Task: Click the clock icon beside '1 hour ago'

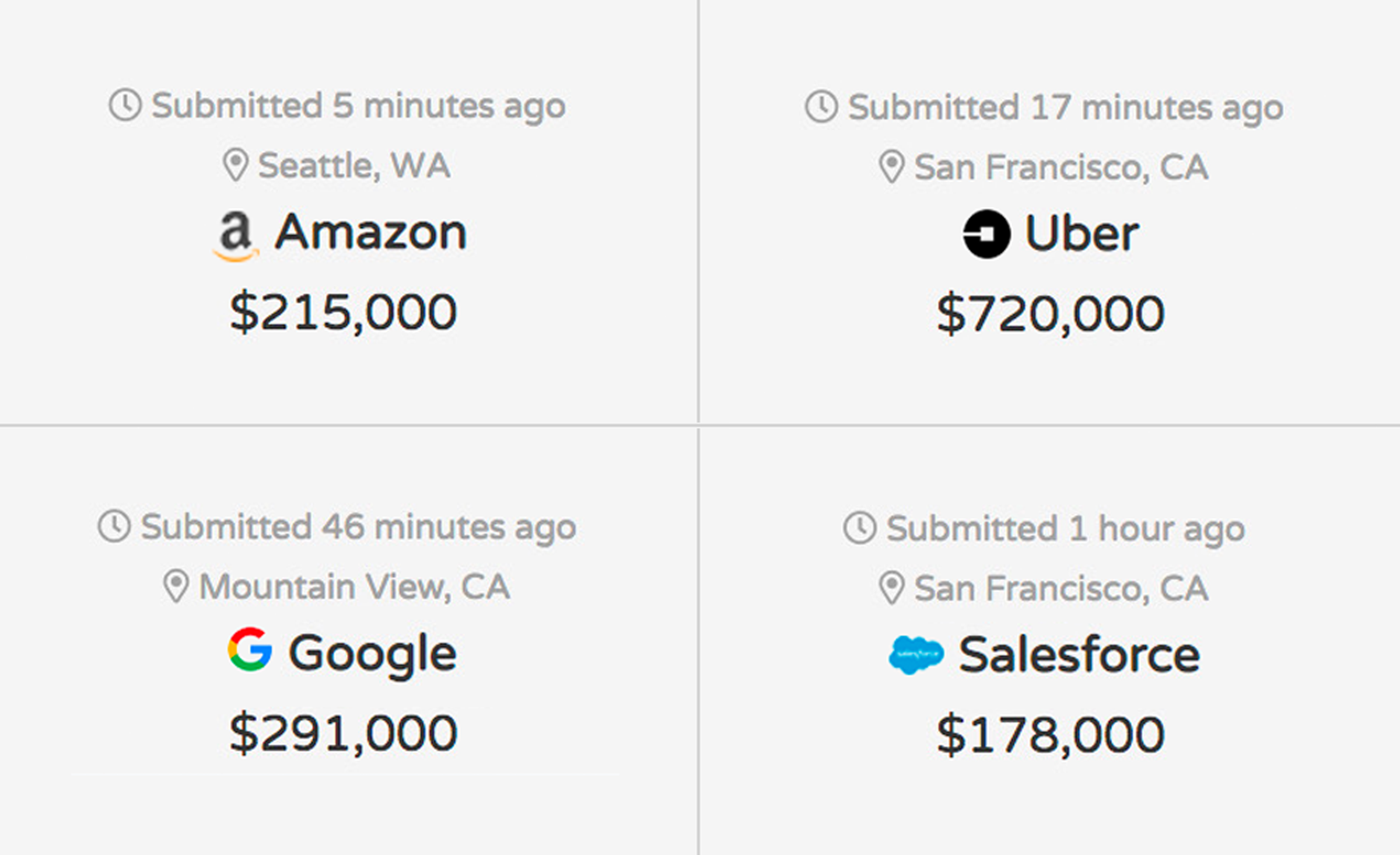Action: tap(860, 528)
